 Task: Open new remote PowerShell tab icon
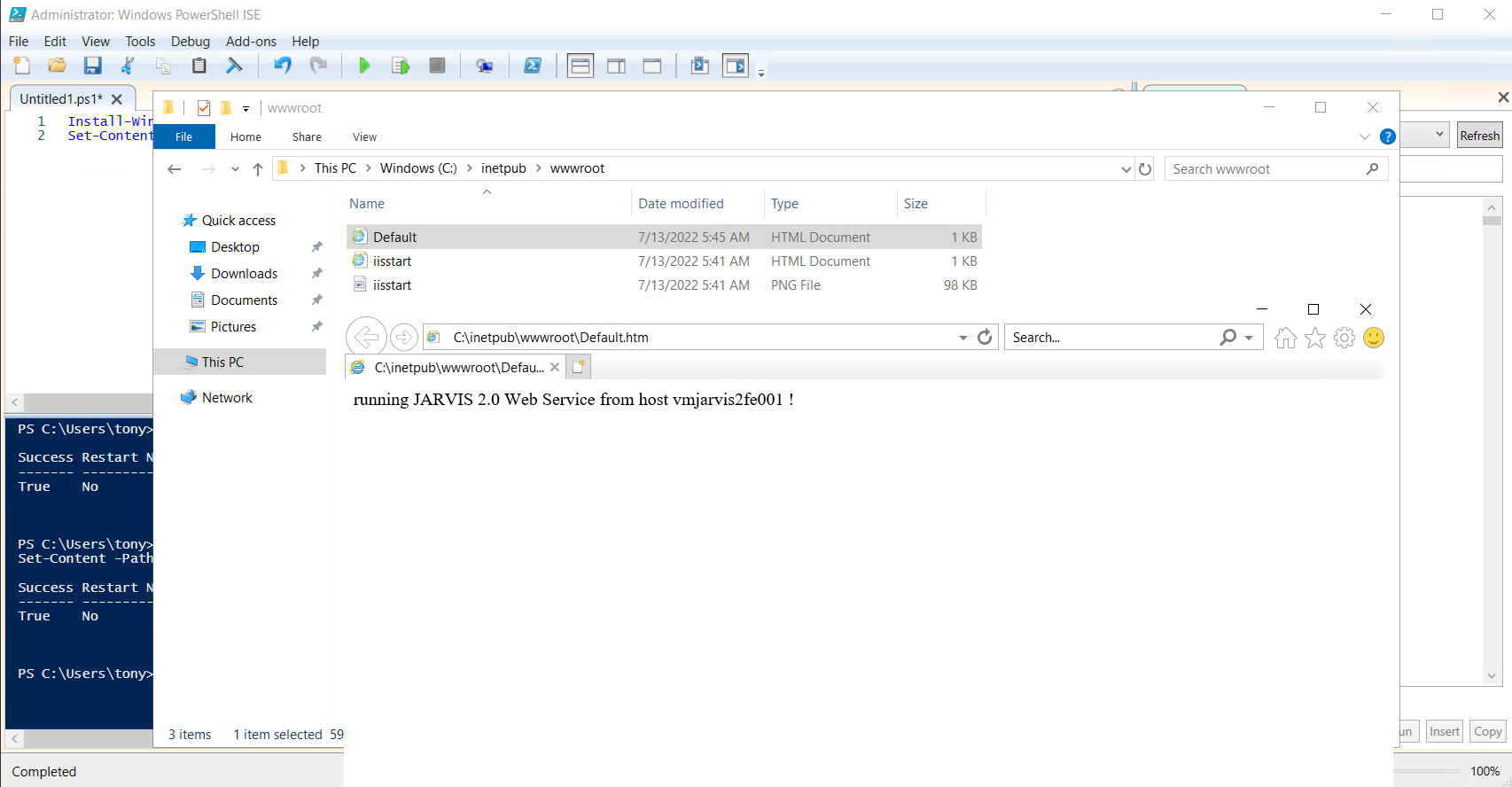pos(484,66)
